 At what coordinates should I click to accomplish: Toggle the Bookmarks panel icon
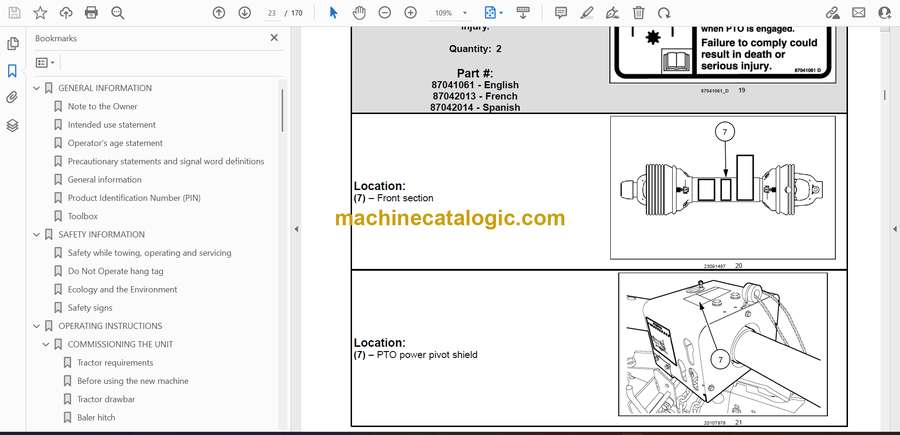(x=13, y=71)
